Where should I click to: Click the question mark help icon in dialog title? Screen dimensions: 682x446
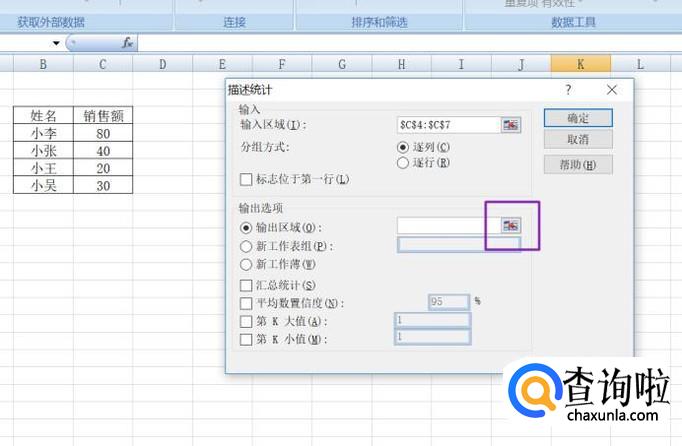point(569,90)
